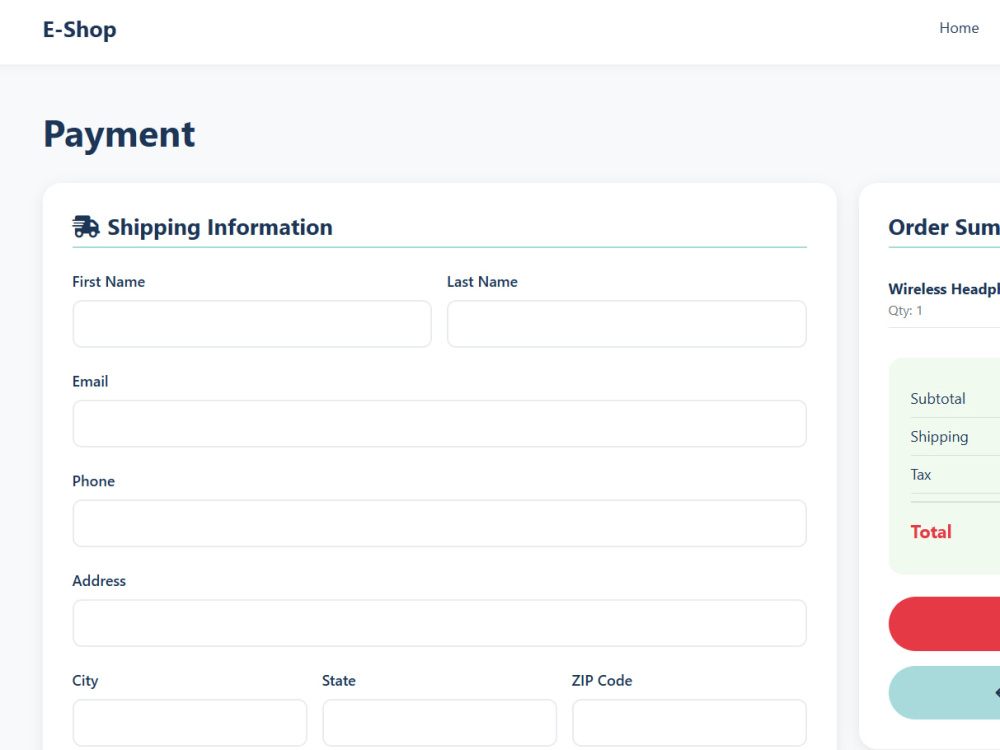The width and height of the screenshot is (1000, 750).
Task: Focus the City input field
Action: (189, 723)
